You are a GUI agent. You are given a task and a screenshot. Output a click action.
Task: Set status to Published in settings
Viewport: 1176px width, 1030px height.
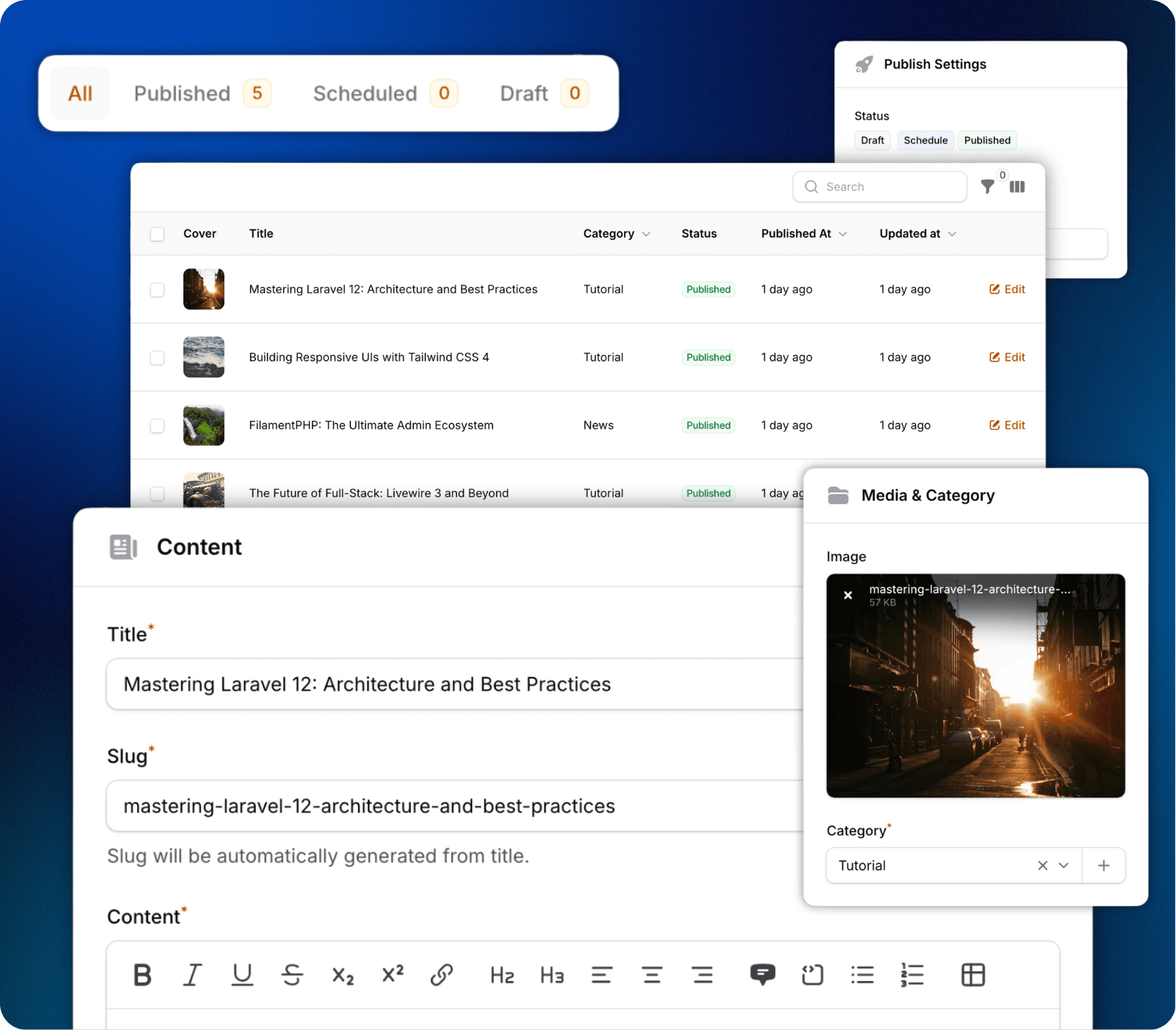point(987,140)
